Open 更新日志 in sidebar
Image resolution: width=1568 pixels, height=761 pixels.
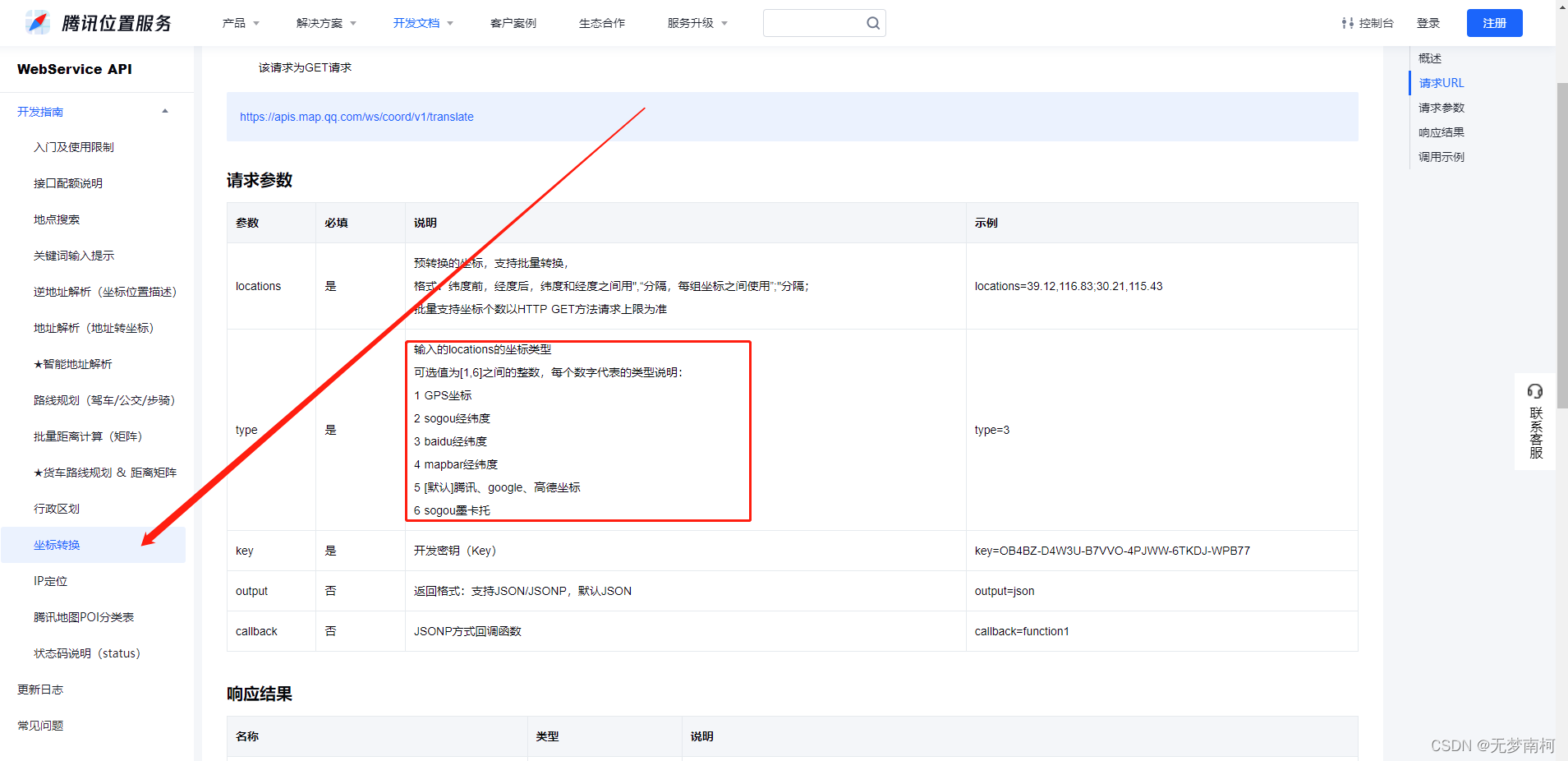point(40,690)
